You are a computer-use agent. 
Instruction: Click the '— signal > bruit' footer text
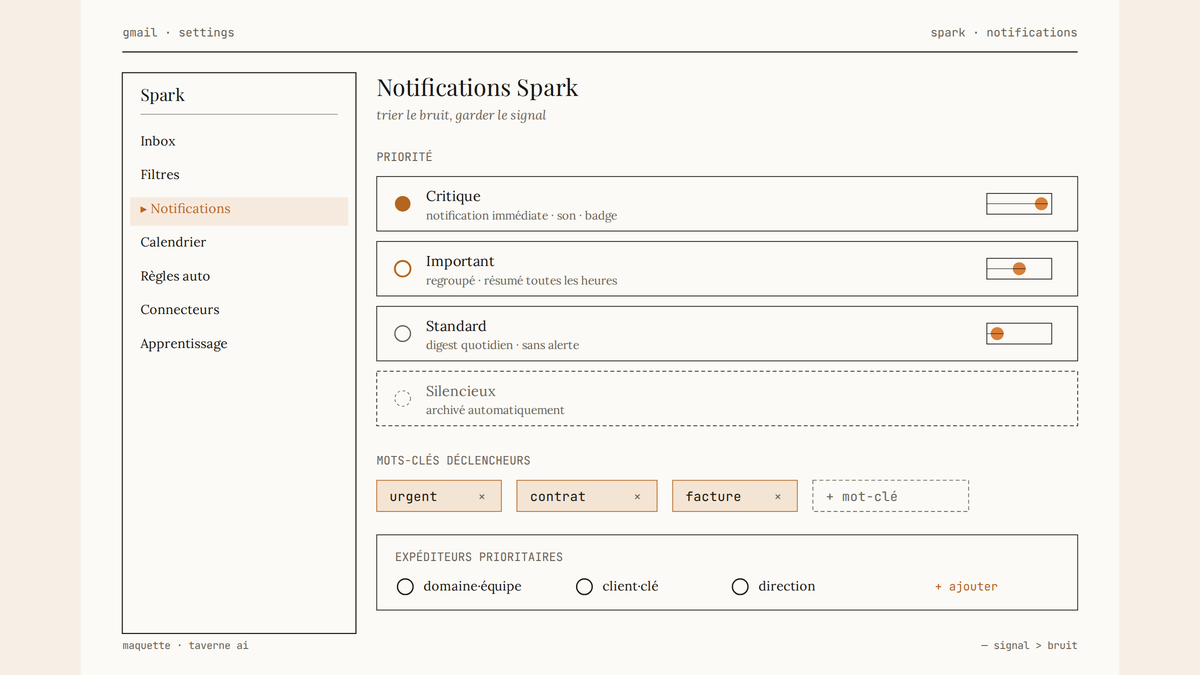pyautogui.click(x=1029, y=646)
